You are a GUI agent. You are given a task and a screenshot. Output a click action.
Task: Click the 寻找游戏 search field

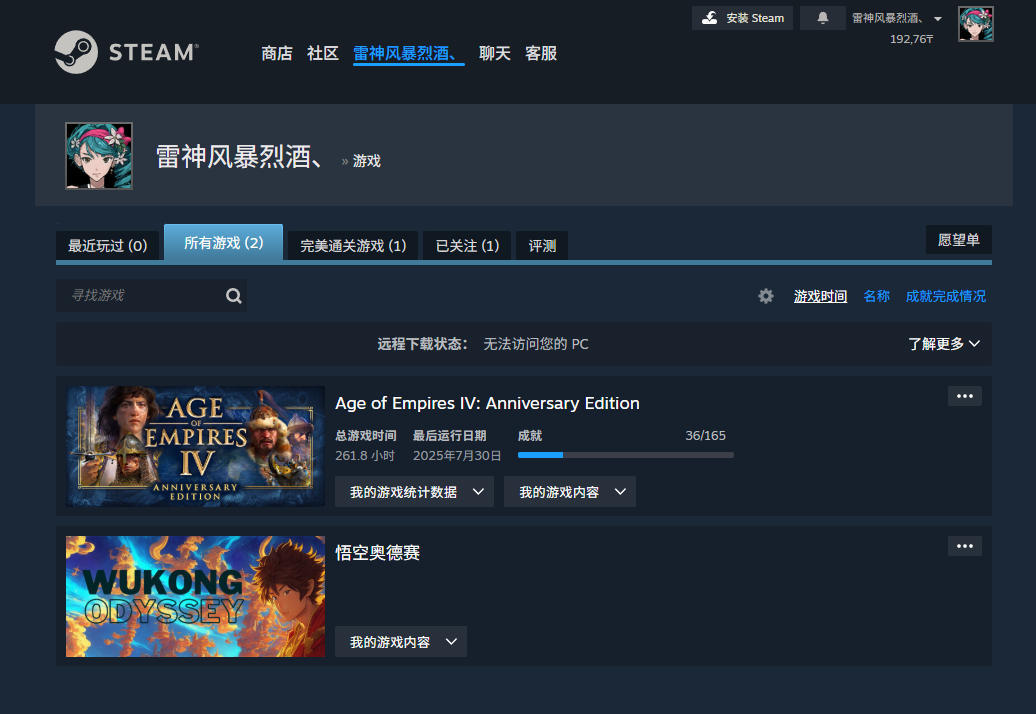pyautogui.click(x=140, y=296)
